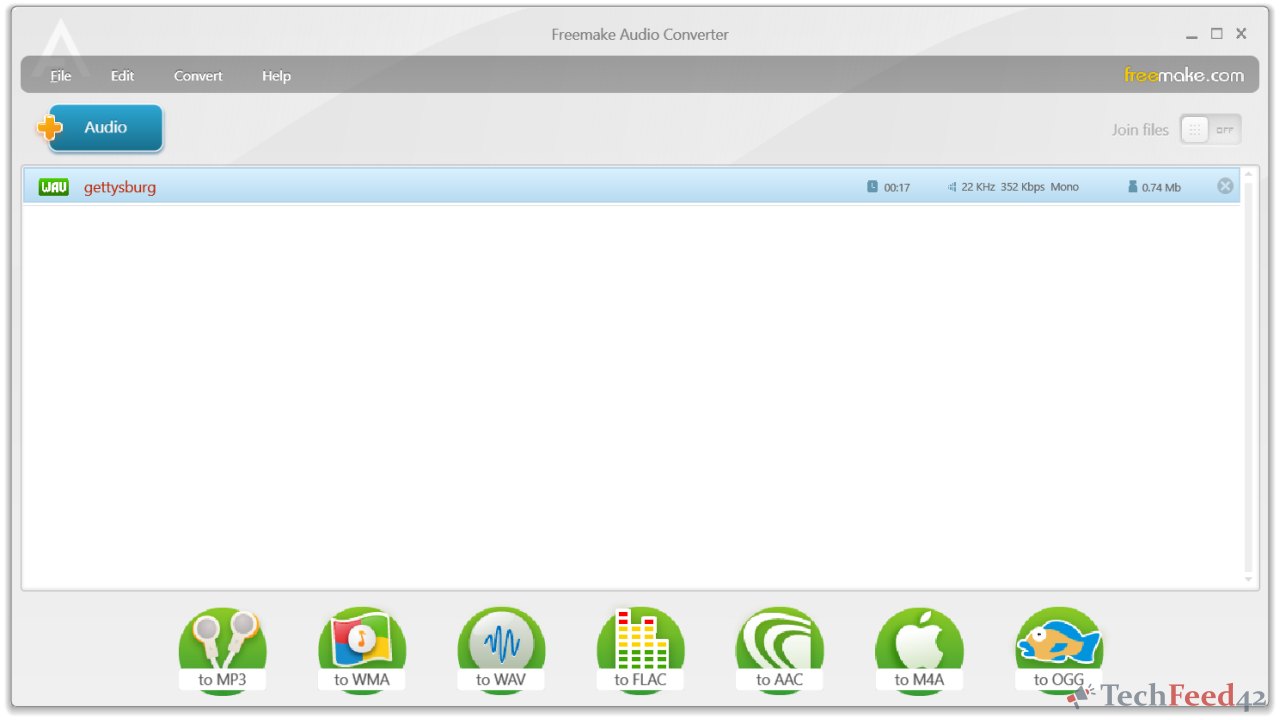Image resolution: width=1280 pixels, height=720 pixels.
Task: Minimize the Freemake Audio Converter window
Action: [x=1192, y=35]
